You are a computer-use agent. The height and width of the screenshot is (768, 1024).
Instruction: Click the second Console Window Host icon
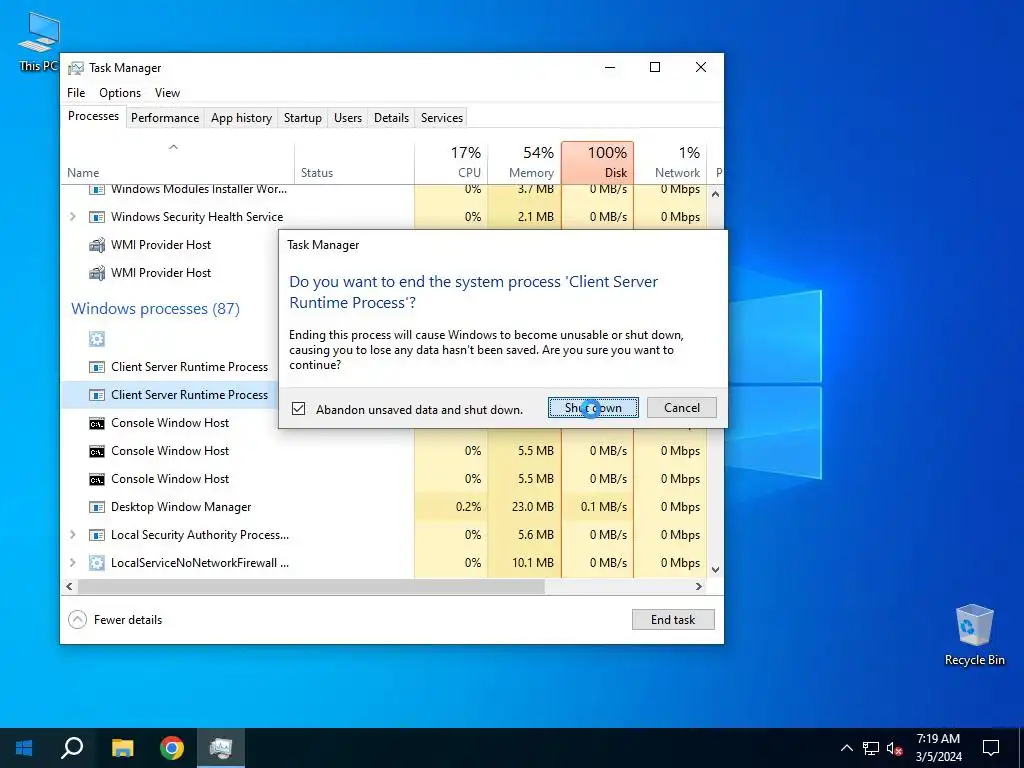point(97,451)
